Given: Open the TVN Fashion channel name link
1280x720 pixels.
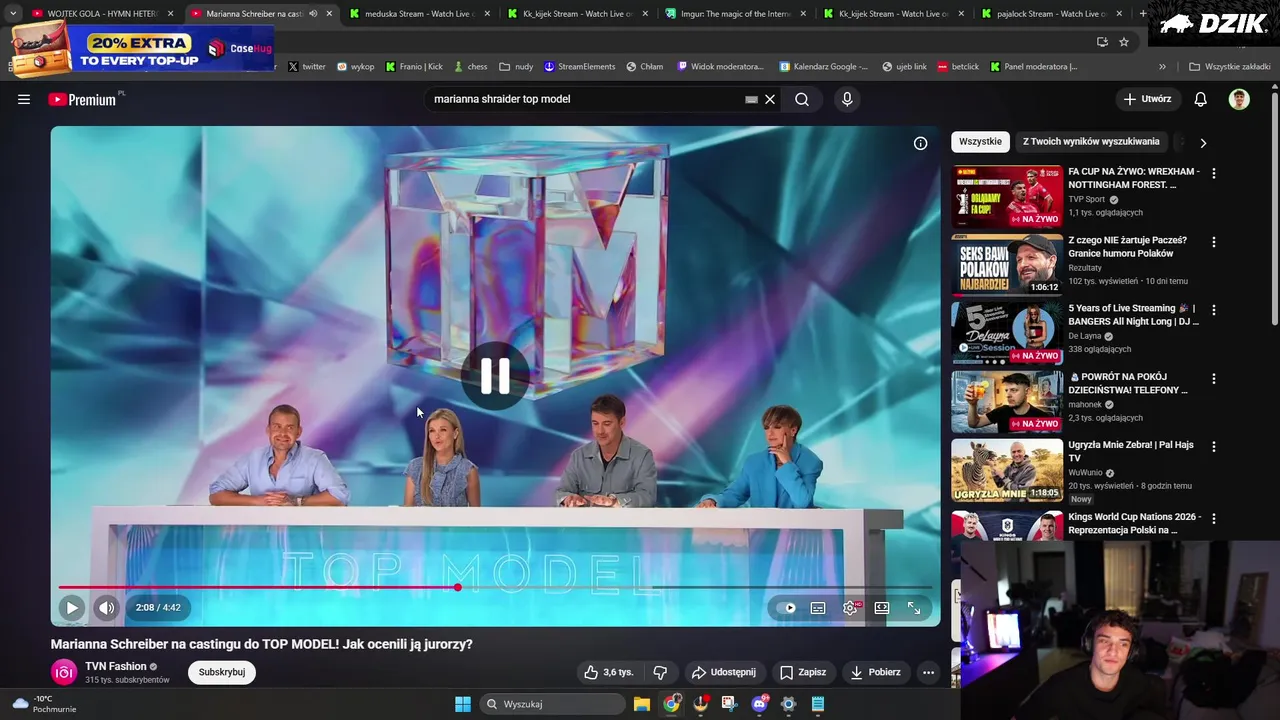Looking at the screenshot, I should [x=116, y=666].
